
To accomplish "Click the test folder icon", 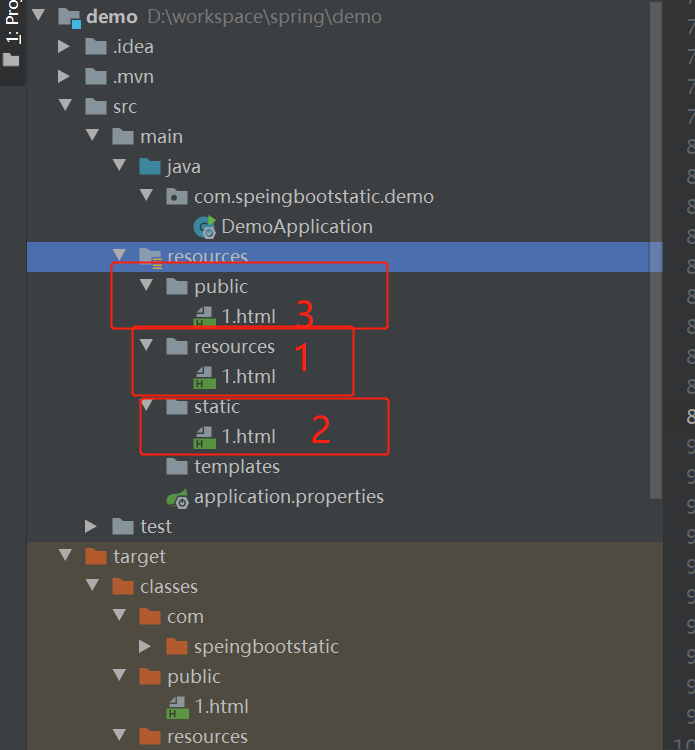I will click(x=123, y=527).
